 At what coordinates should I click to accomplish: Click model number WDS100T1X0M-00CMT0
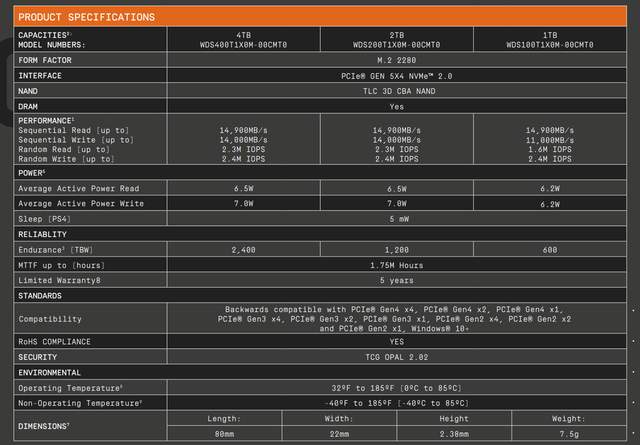pos(550,45)
